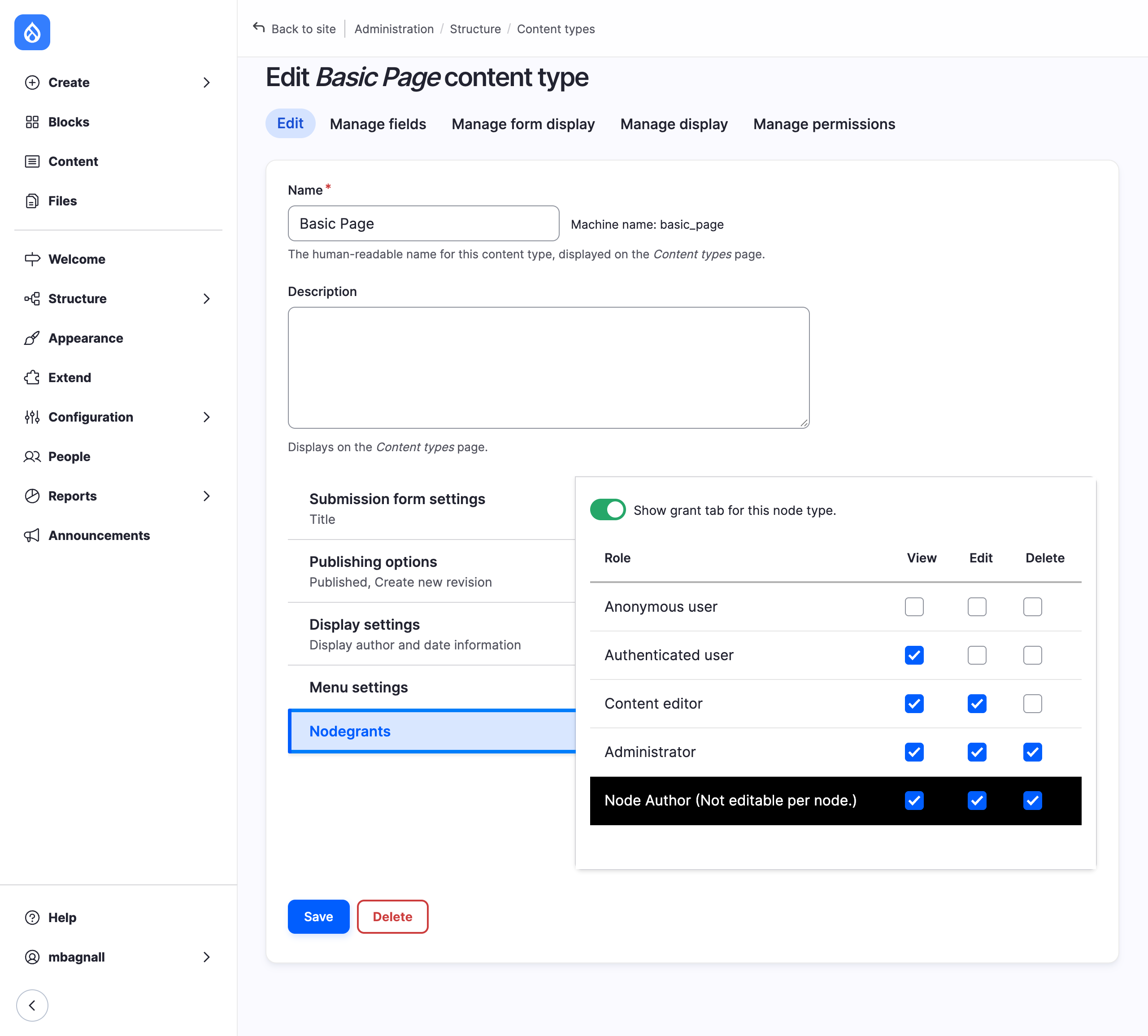This screenshot has height=1036, width=1148.
Task: Click the Create plus icon
Action: point(32,83)
